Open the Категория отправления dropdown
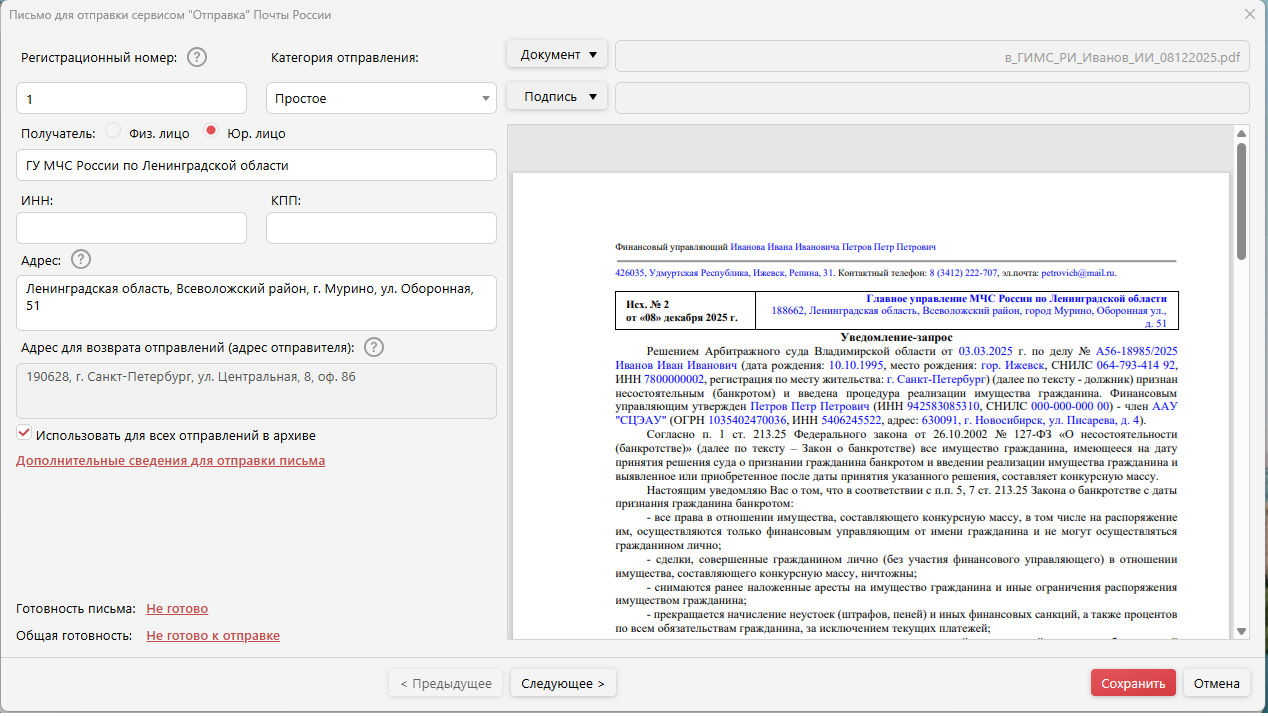The height and width of the screenshot is (716, 1268). (381, 98)
